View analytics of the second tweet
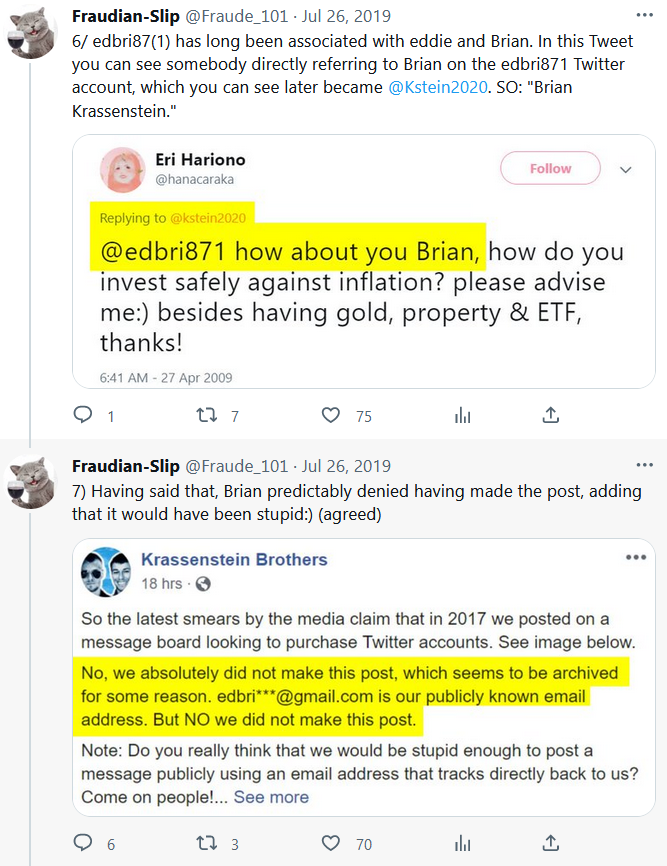Viewport: 667px width, 866px height. (x=463, y=844)
